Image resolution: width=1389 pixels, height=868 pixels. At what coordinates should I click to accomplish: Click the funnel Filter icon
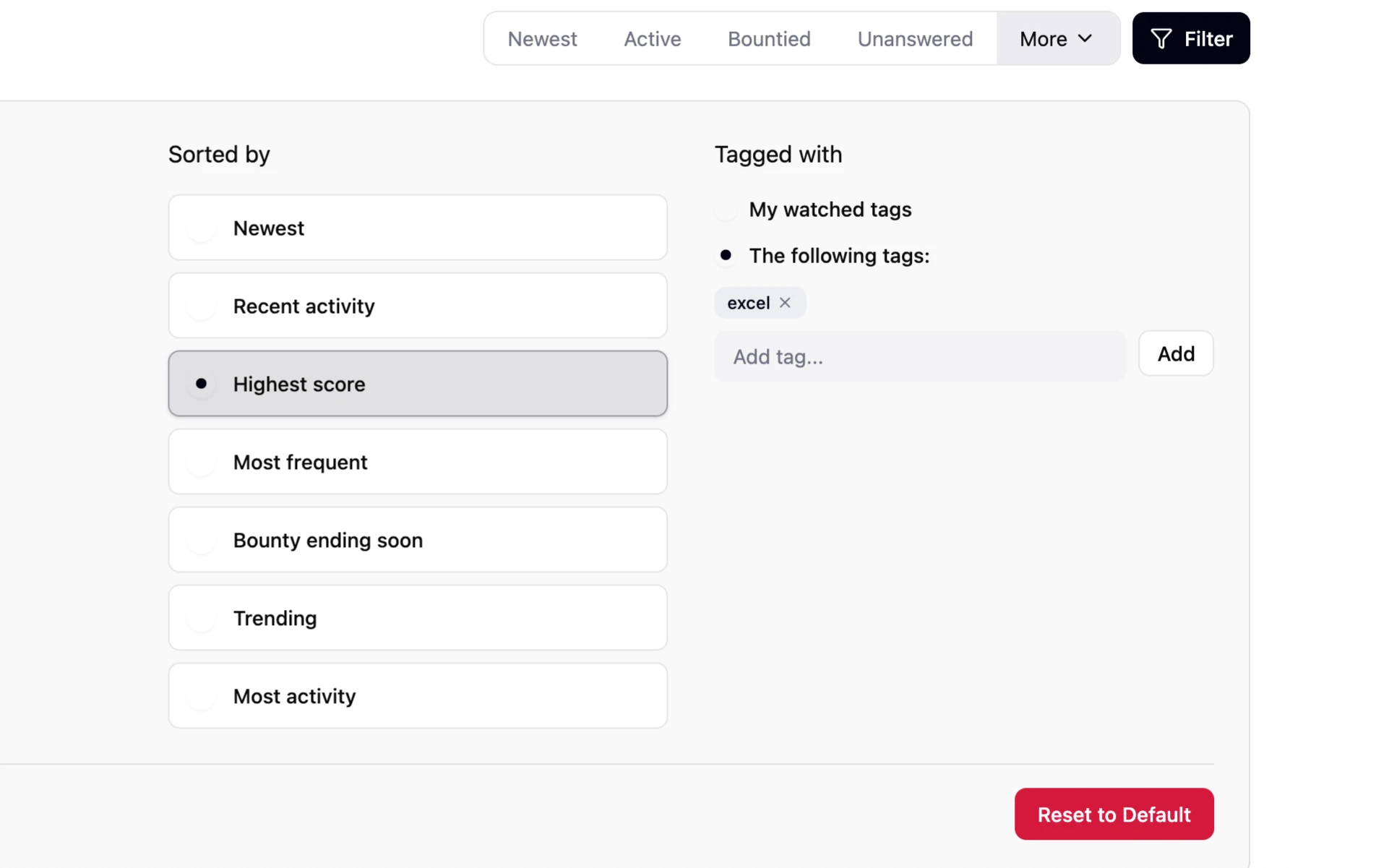[x=1161, y=39]
